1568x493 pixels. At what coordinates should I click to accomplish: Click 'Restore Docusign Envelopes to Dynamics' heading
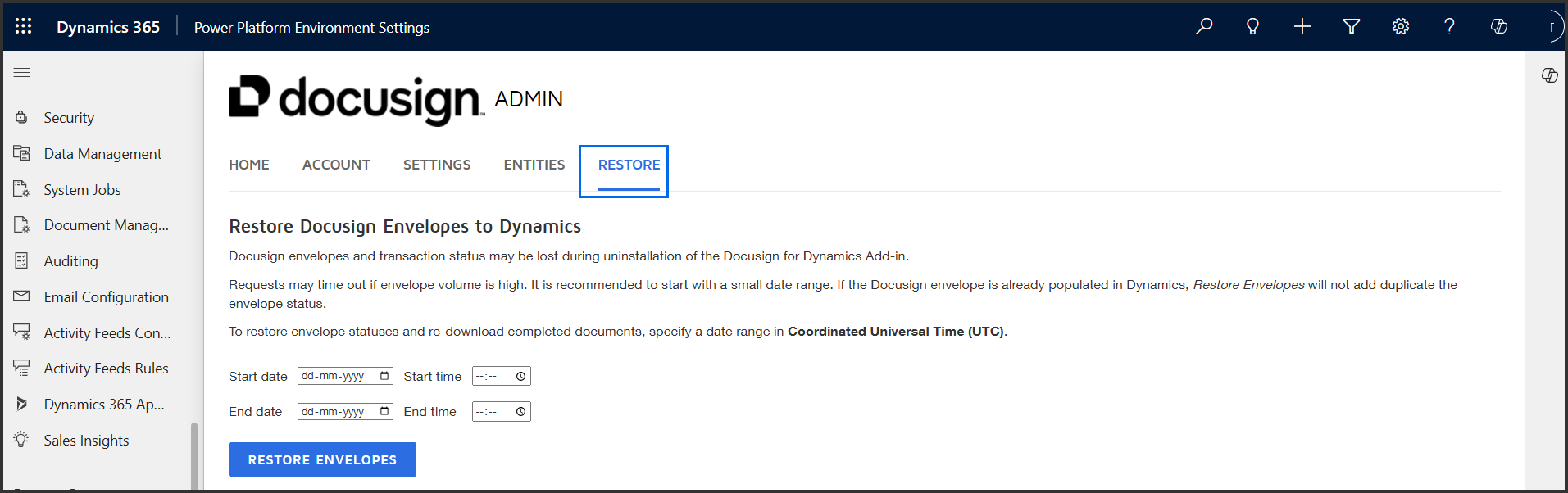[405, 226]
